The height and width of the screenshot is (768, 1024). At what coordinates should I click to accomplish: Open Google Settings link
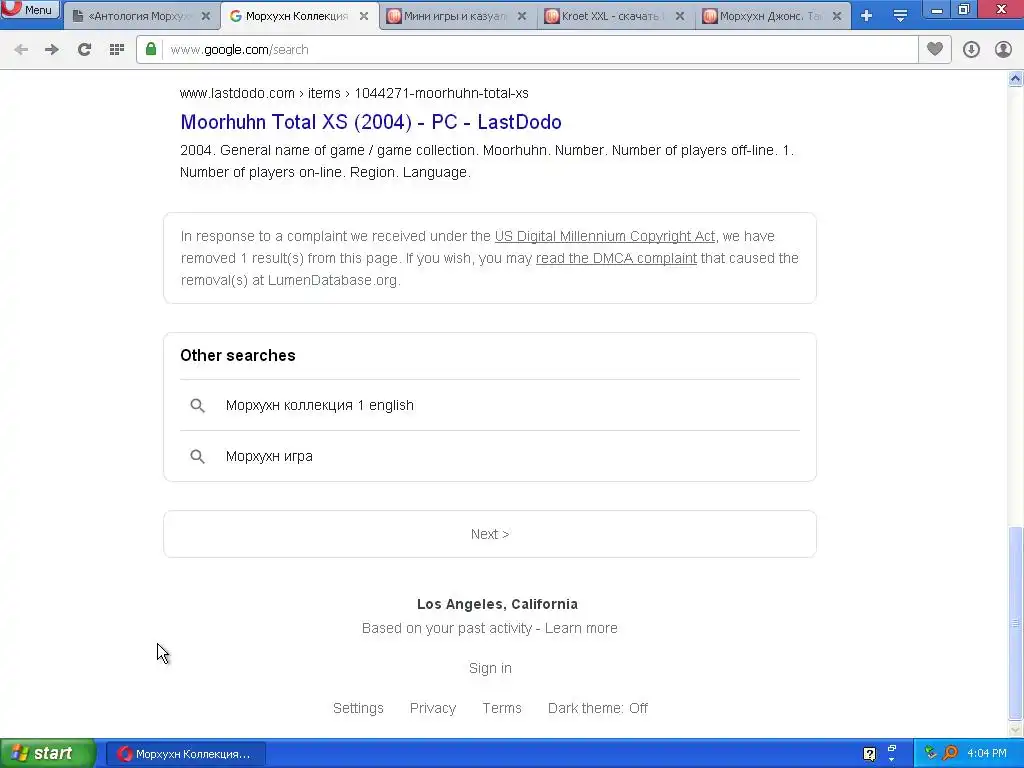click(358, 709)
